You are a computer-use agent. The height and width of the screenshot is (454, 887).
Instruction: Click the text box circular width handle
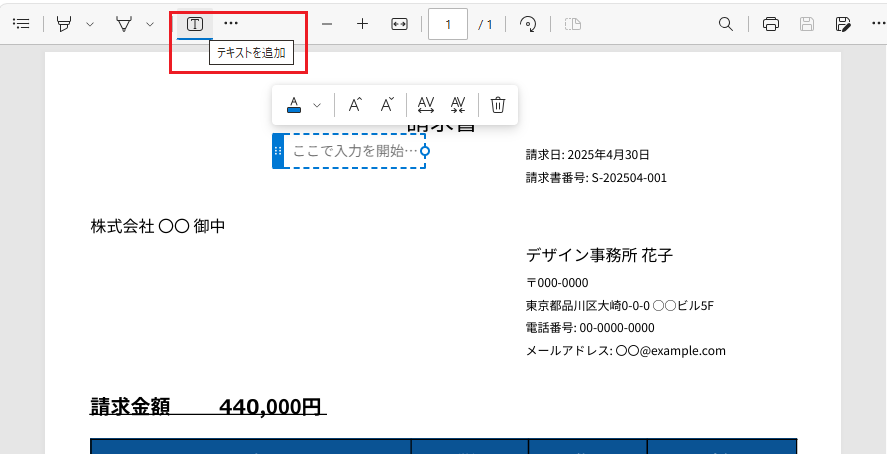(425, 151)
